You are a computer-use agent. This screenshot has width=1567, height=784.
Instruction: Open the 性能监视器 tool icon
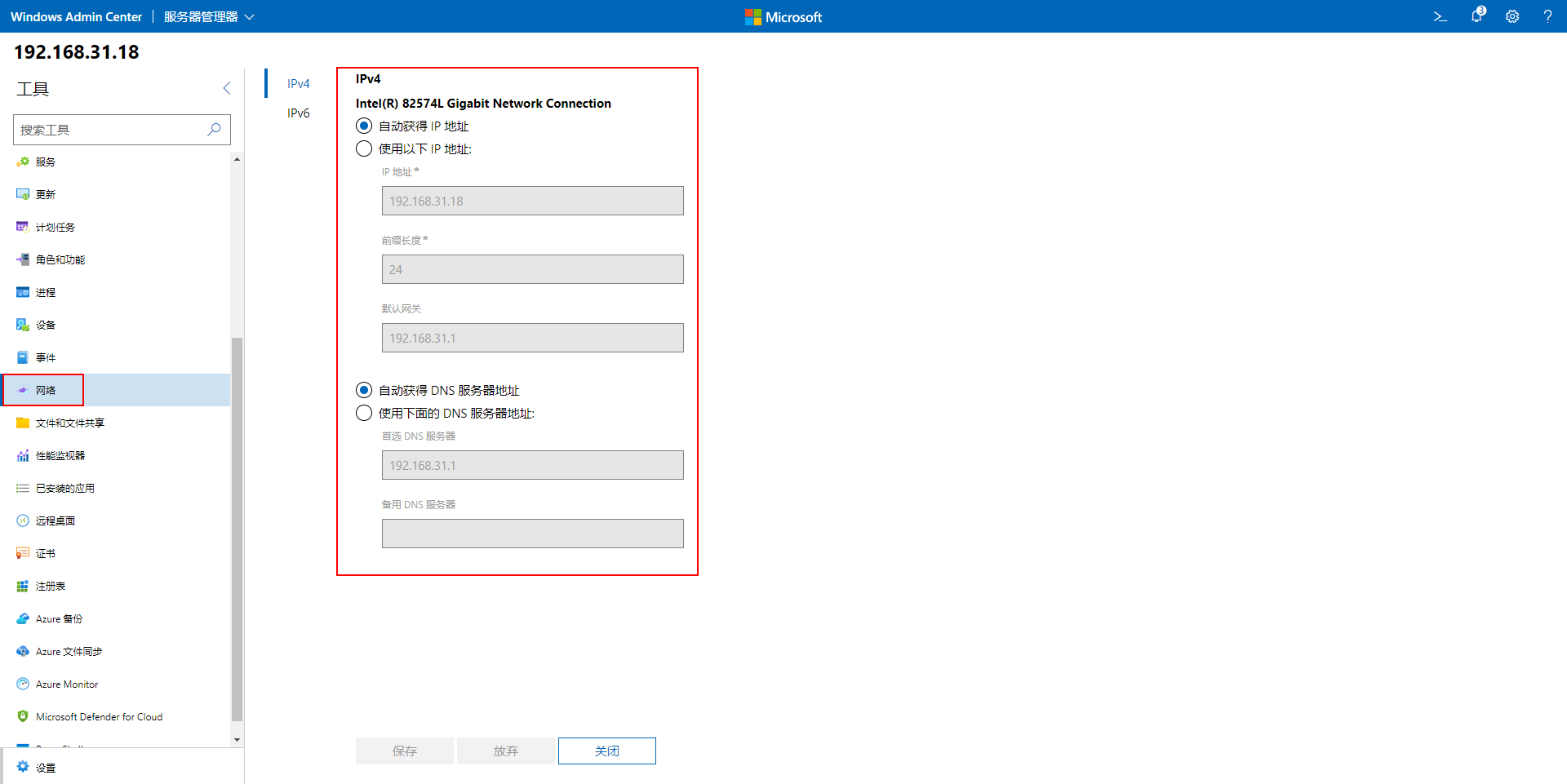[23, 455]
